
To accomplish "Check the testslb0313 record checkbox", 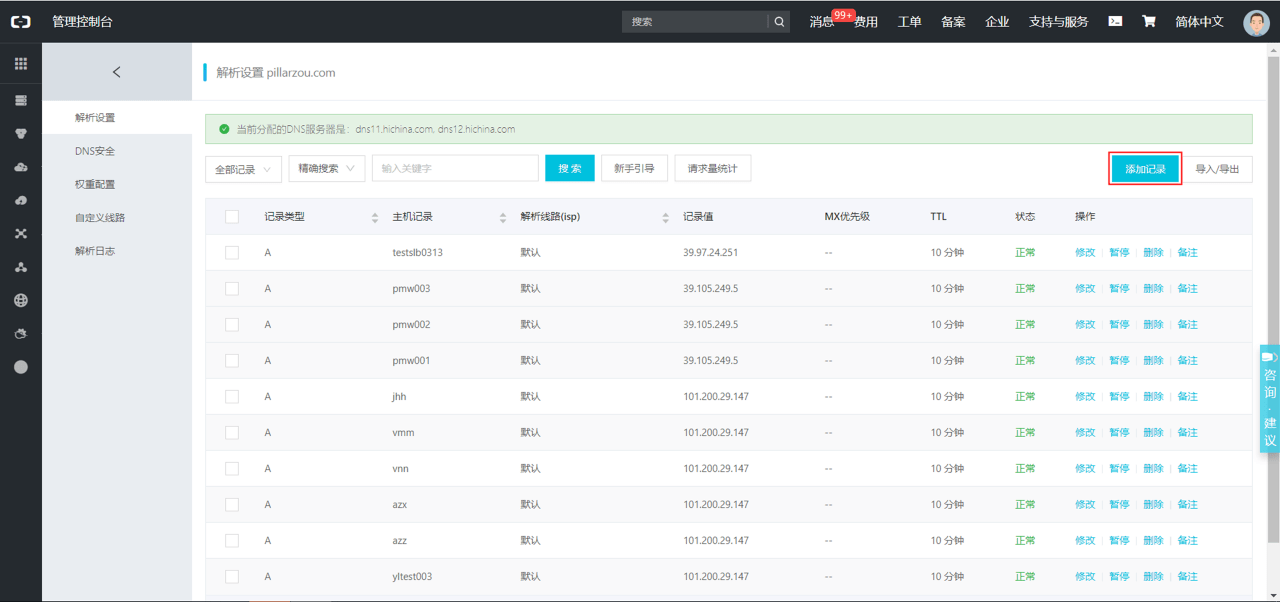I will [232, 253].
